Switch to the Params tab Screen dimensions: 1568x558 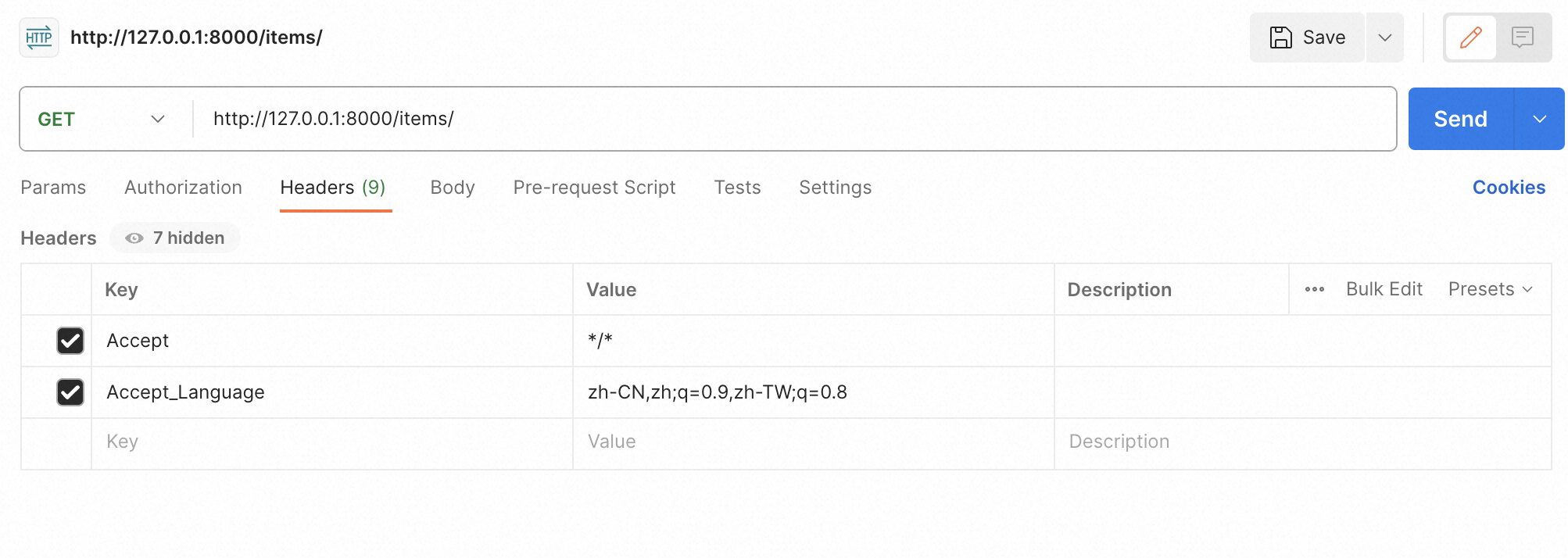pos(53,188)
